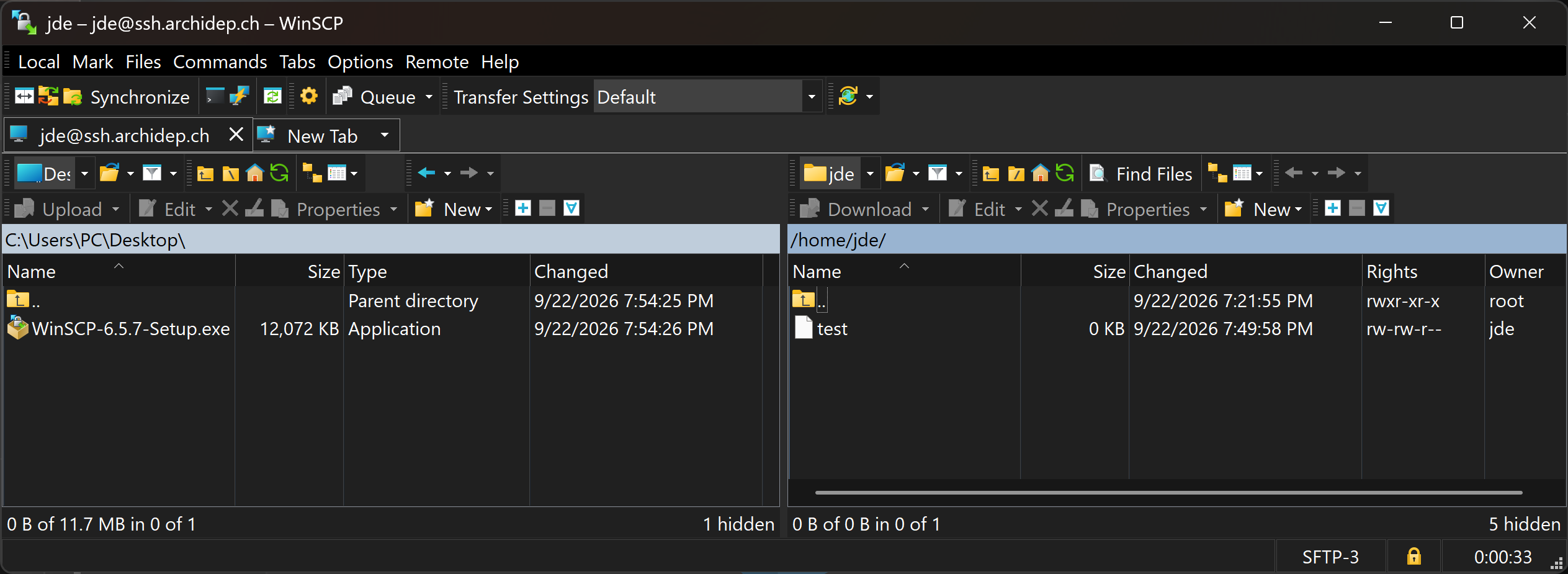The width and height of the screenshot is (1568, 574).
Task: Click the globe session reconnect icon
Action: 848,96
